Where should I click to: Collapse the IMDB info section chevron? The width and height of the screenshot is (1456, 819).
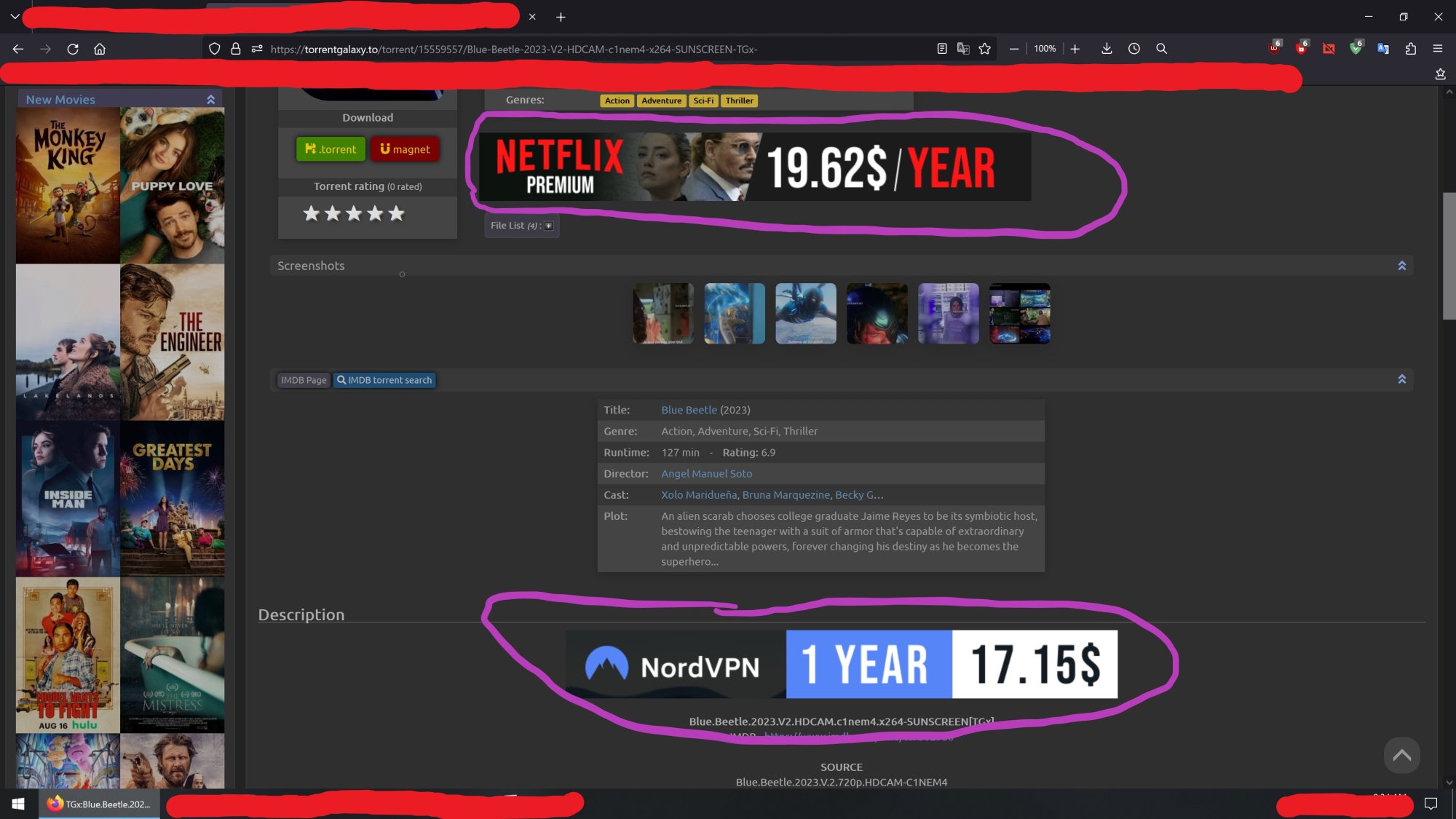pyautogui.click(x=1401, y=379)
